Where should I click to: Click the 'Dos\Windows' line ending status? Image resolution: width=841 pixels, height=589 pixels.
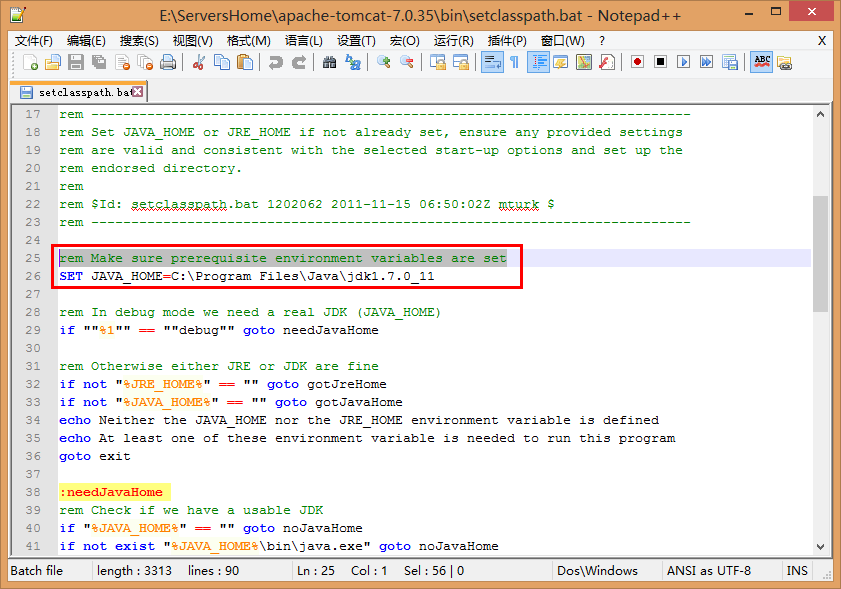[x=597, y=571]
